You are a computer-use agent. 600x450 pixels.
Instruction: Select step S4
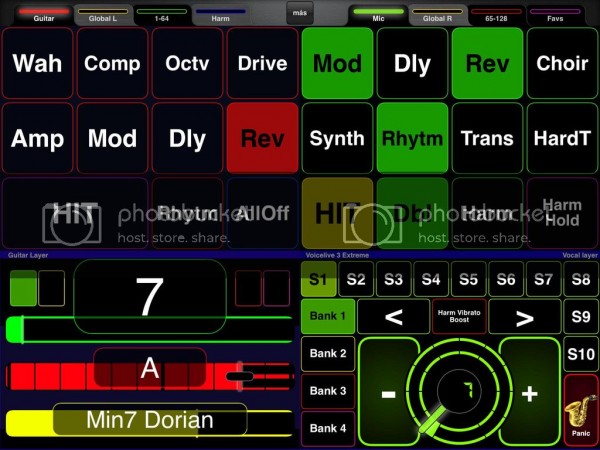(431, 279)
